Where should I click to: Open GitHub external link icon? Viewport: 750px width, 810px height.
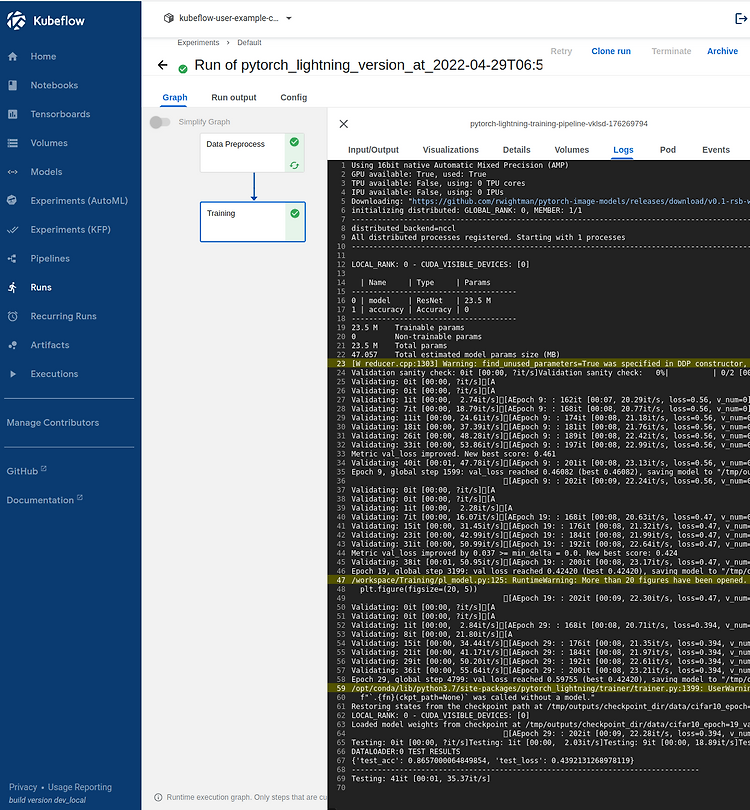[x=44, y=469]
